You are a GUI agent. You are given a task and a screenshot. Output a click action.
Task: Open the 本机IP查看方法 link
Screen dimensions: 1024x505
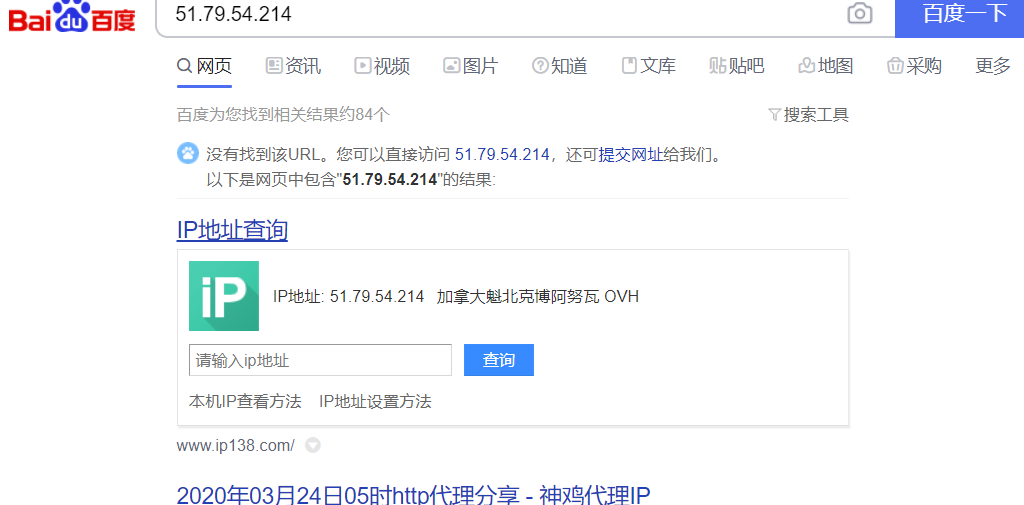[245, 401]
